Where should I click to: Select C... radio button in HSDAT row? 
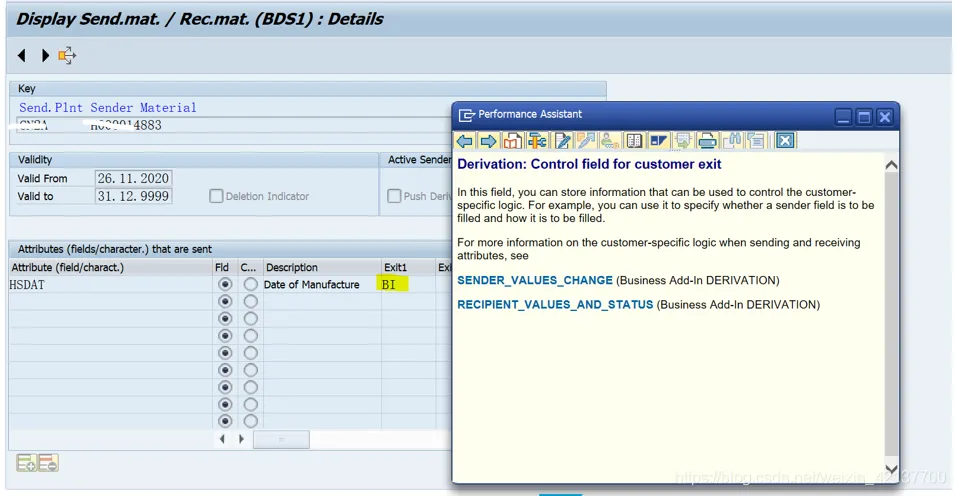coord(250,285)
